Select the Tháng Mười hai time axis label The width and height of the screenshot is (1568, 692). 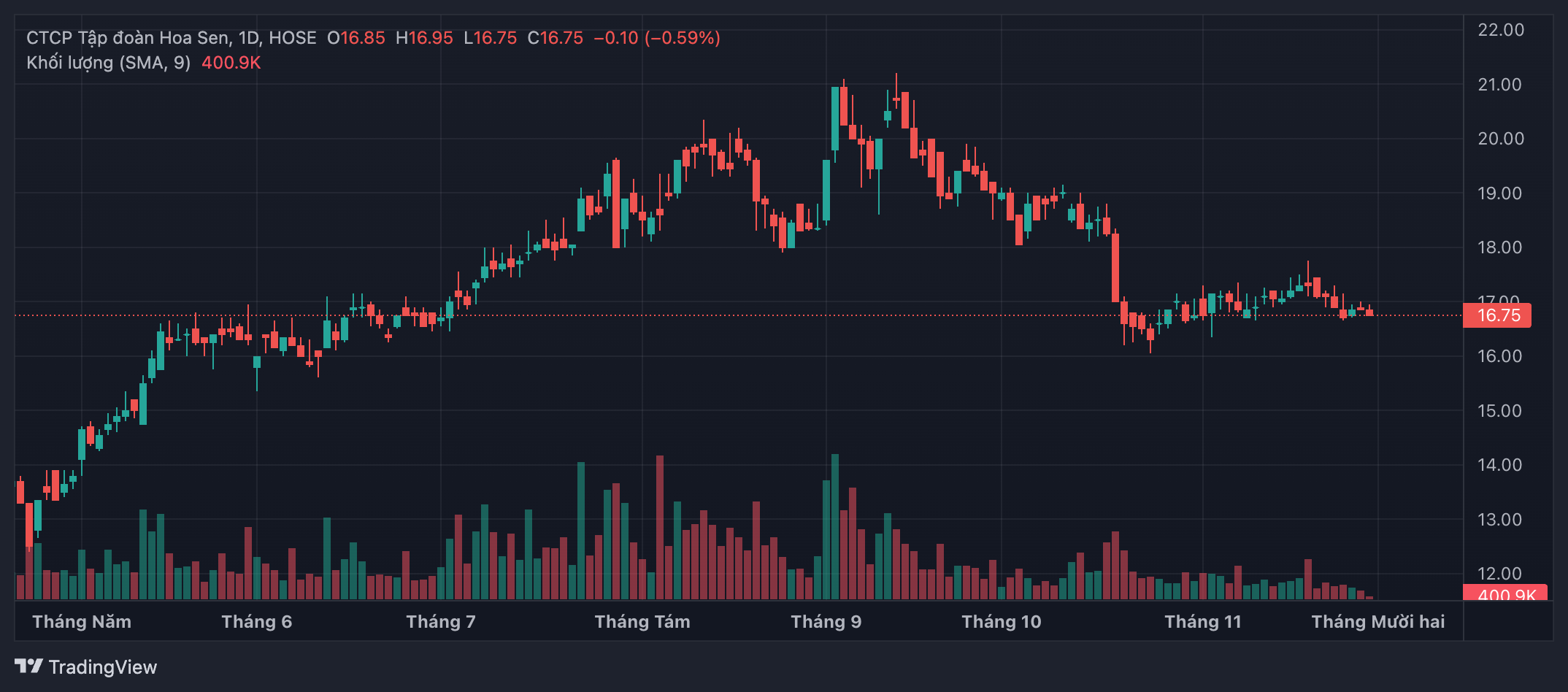click(x=1377, y=622)
